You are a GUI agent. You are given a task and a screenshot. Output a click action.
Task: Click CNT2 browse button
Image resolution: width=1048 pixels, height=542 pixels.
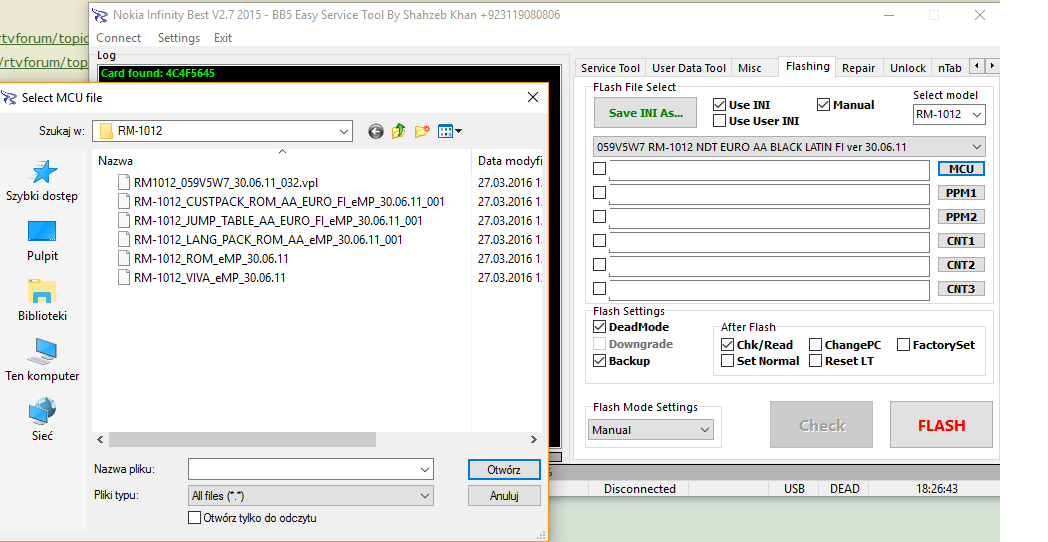tap(961, 265)
